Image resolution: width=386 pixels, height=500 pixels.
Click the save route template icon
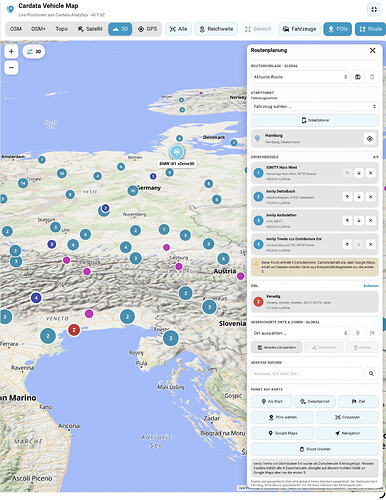pos(358,77)
